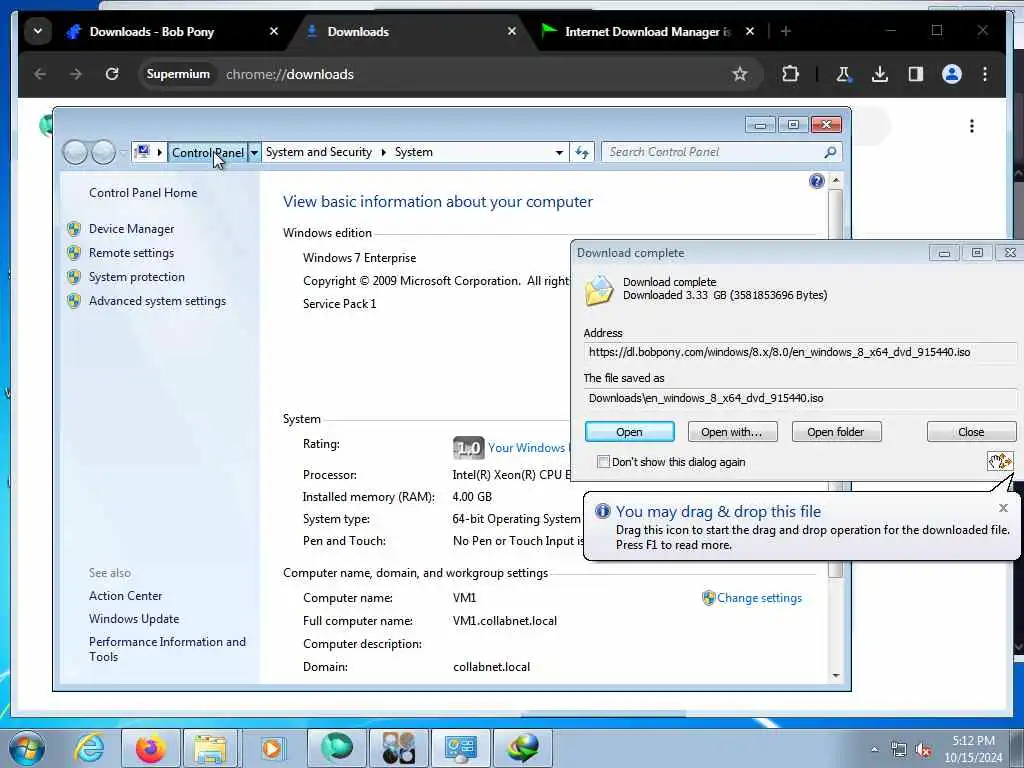Open Windows Media Player from taskbar

pyautogui.click(x=272, y=748)
